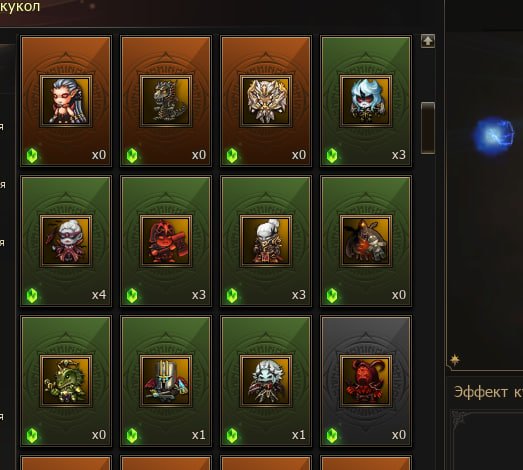
Task: Click green gem on first orange card
Action: pyautogui.click(x=32, y=155)
